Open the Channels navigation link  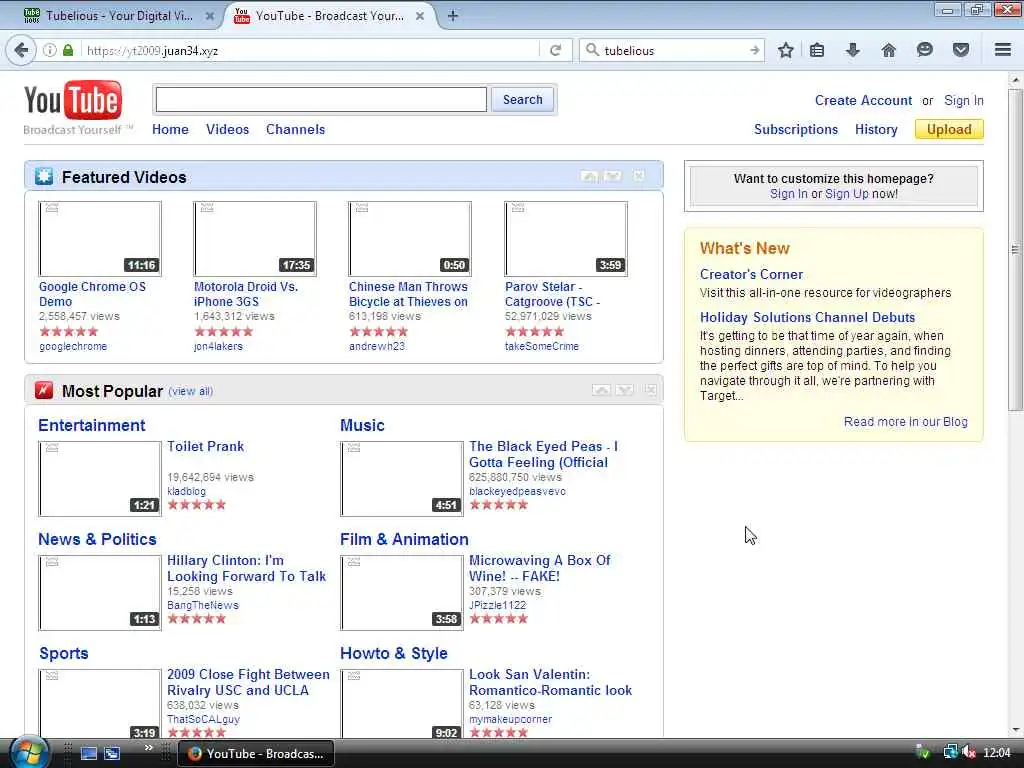295,129
